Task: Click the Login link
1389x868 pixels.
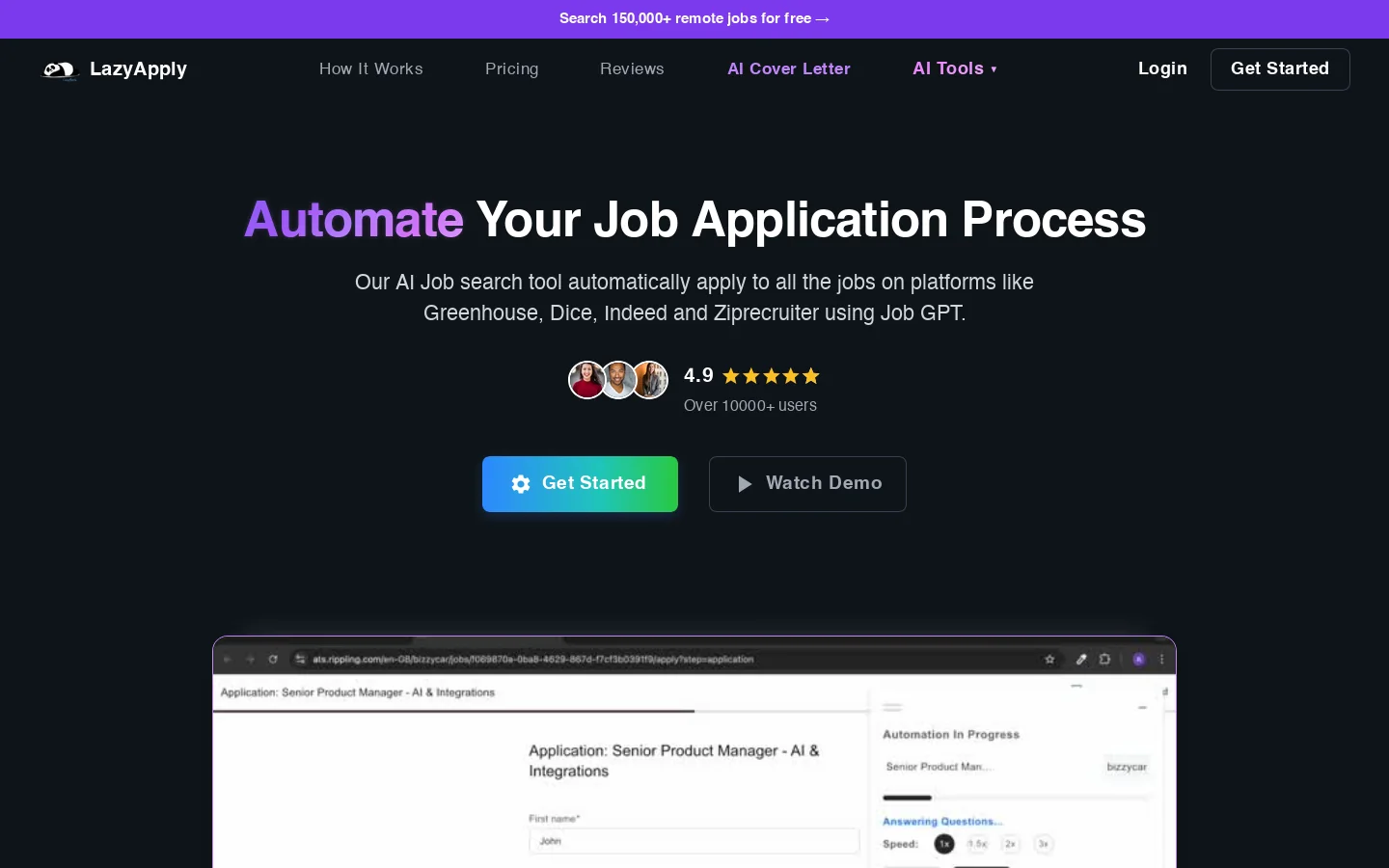Action: coord(1162,68)
